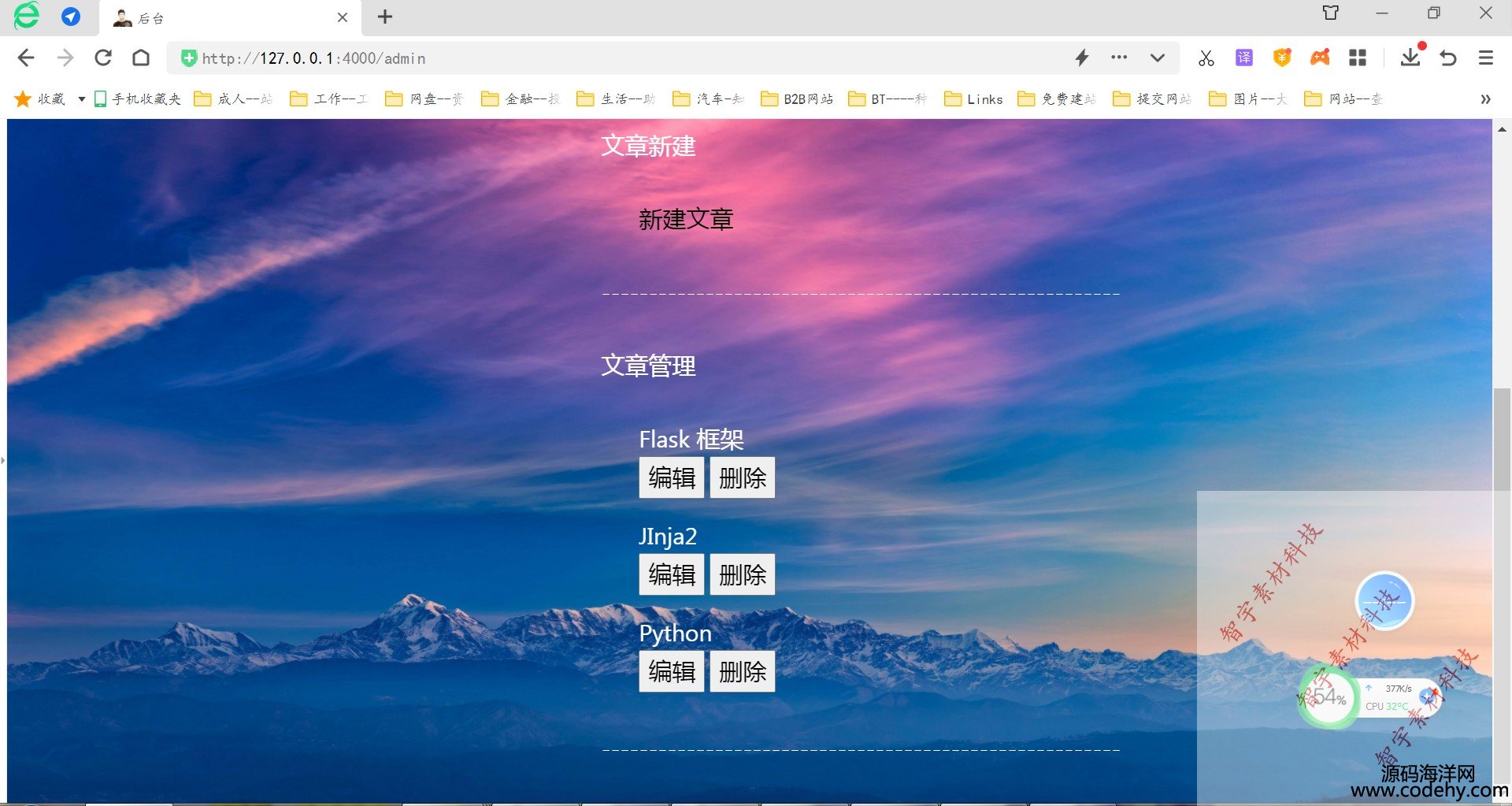The image size is (1512, 806).
Task: Open the 生活 bookmark folder
Action: [616, 98]
